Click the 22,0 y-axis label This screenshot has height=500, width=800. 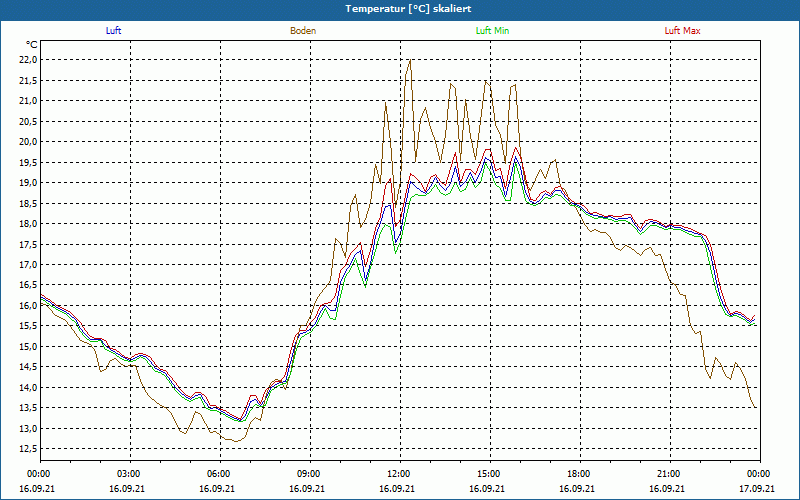coord(30,60)
